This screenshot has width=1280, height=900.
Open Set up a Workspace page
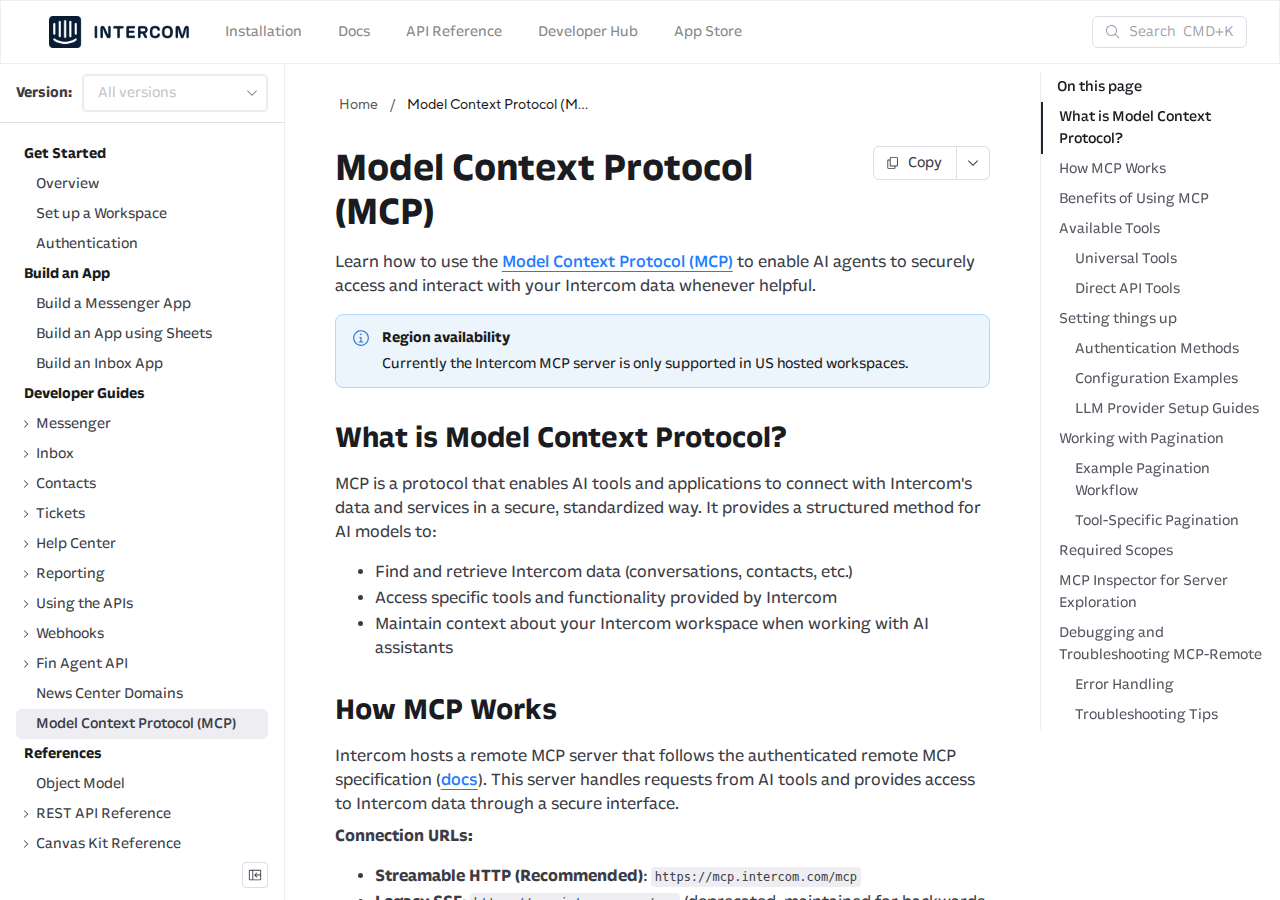[x=101, y=213]
